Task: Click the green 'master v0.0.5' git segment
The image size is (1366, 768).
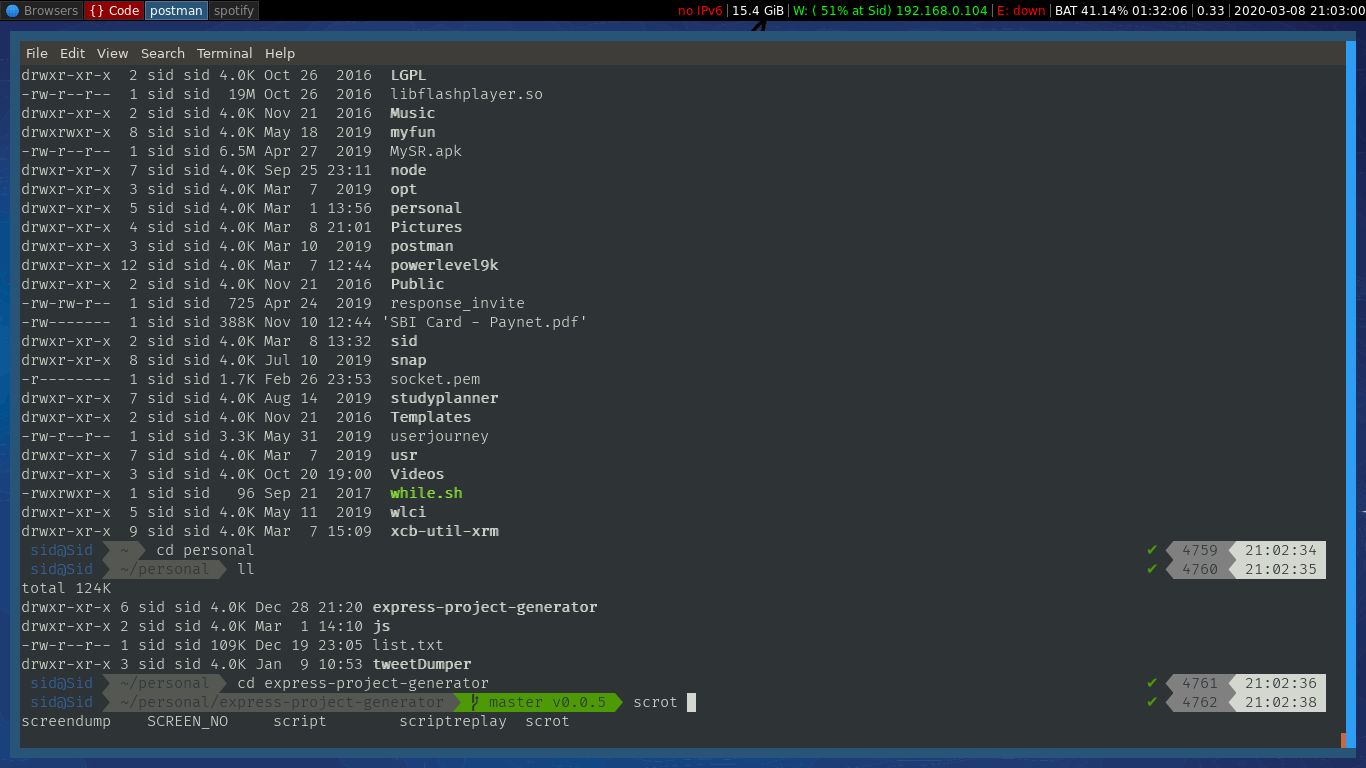Action: (x=537, y=702)
